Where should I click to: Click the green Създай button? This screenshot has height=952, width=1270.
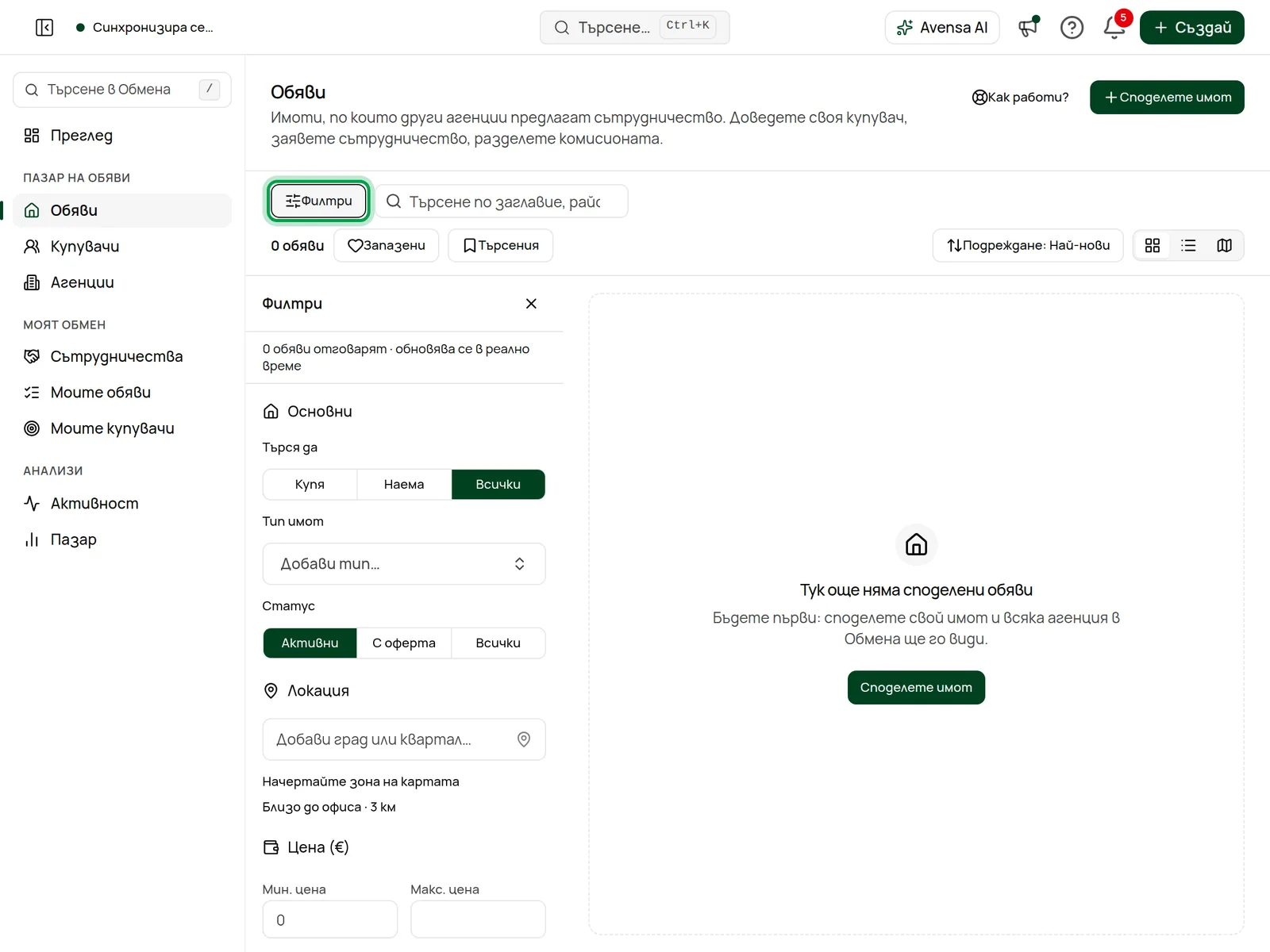(x=1191, y=28)
